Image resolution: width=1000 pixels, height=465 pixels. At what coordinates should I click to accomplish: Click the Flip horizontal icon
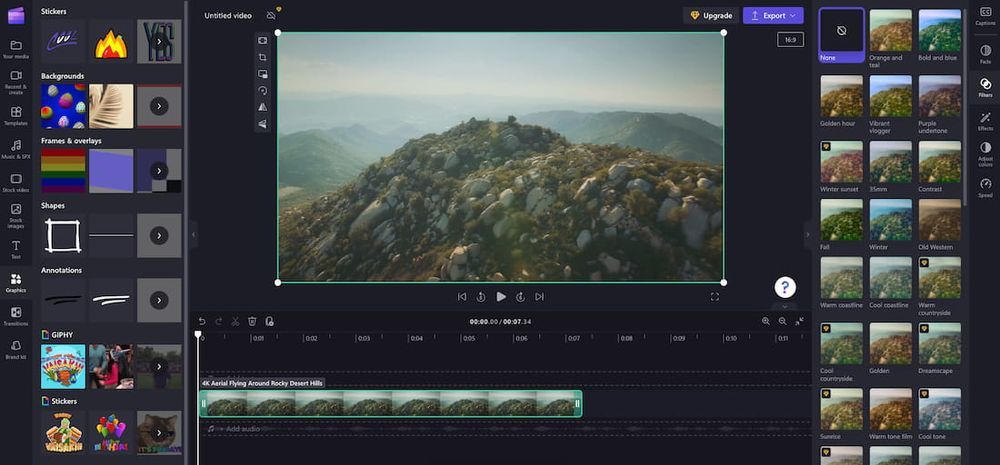pyautogui.click(x=263, y=107)
